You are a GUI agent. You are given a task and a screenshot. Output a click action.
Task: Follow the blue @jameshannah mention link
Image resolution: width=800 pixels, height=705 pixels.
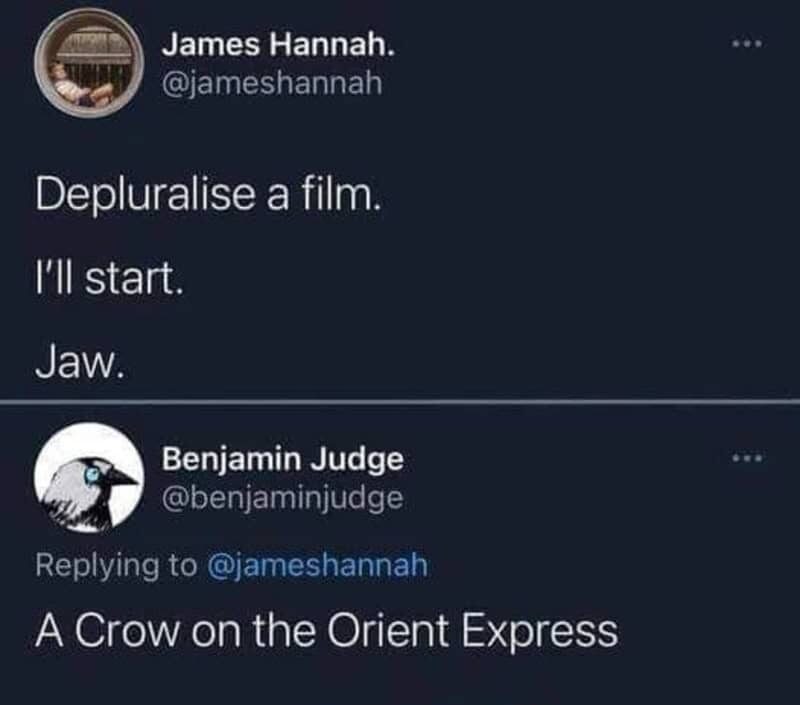317,566
